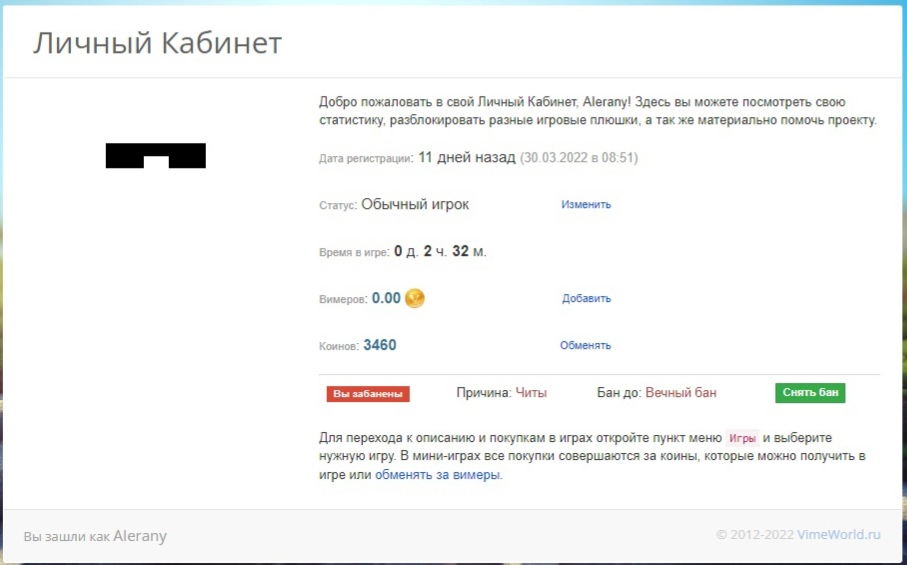Click the red Вы забанены badge
Viewport: 907px width, 565px height.
tap(368, 394)
